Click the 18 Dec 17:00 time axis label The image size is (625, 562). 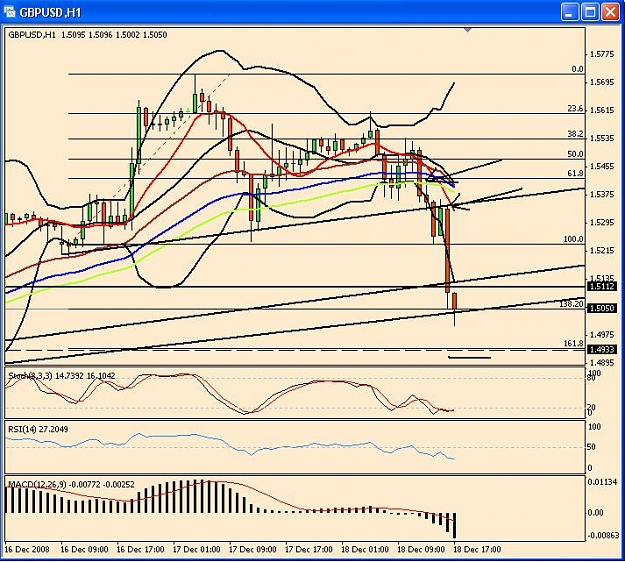tap(478, 549)
